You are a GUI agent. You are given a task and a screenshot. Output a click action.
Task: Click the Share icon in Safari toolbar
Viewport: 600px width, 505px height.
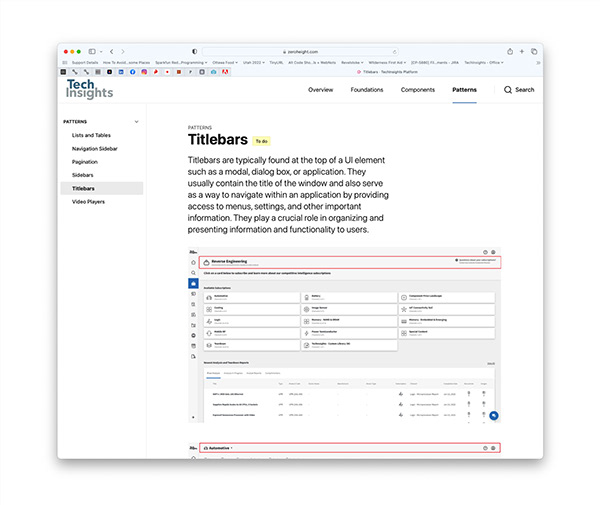pos(509,51)
